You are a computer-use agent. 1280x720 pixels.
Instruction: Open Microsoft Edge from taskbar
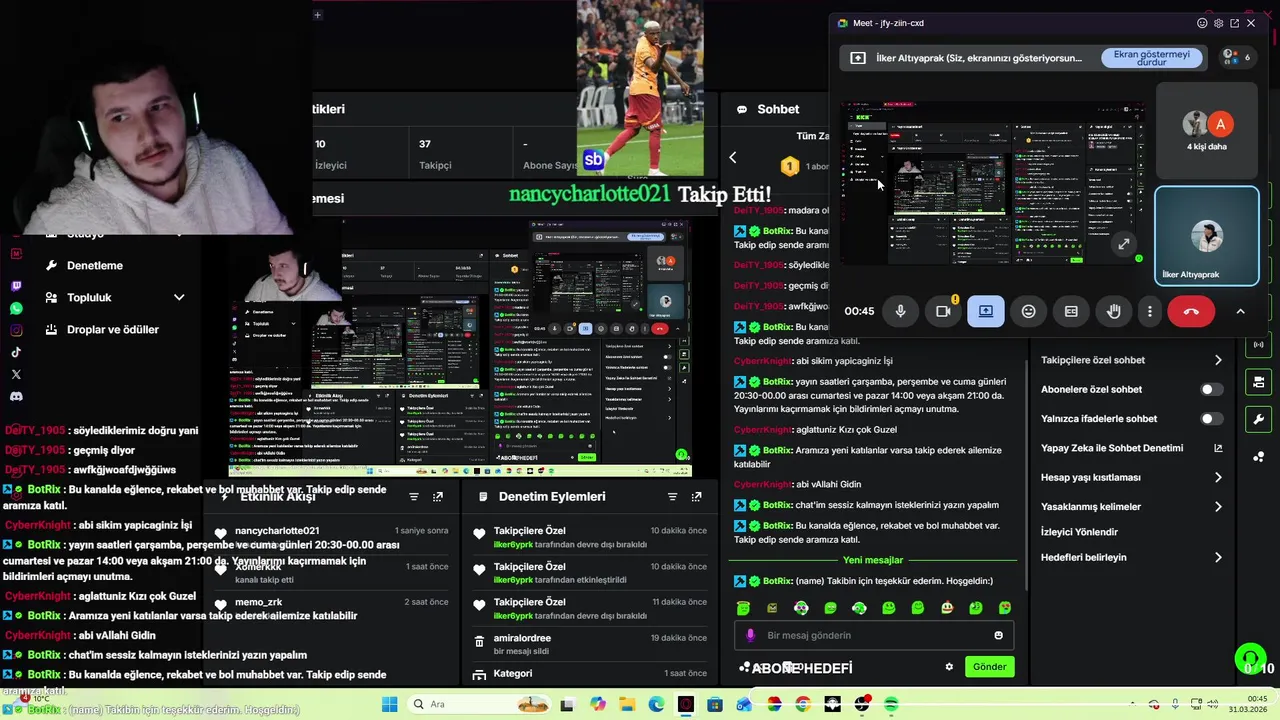pyautogui.click(x=656, y=704)
